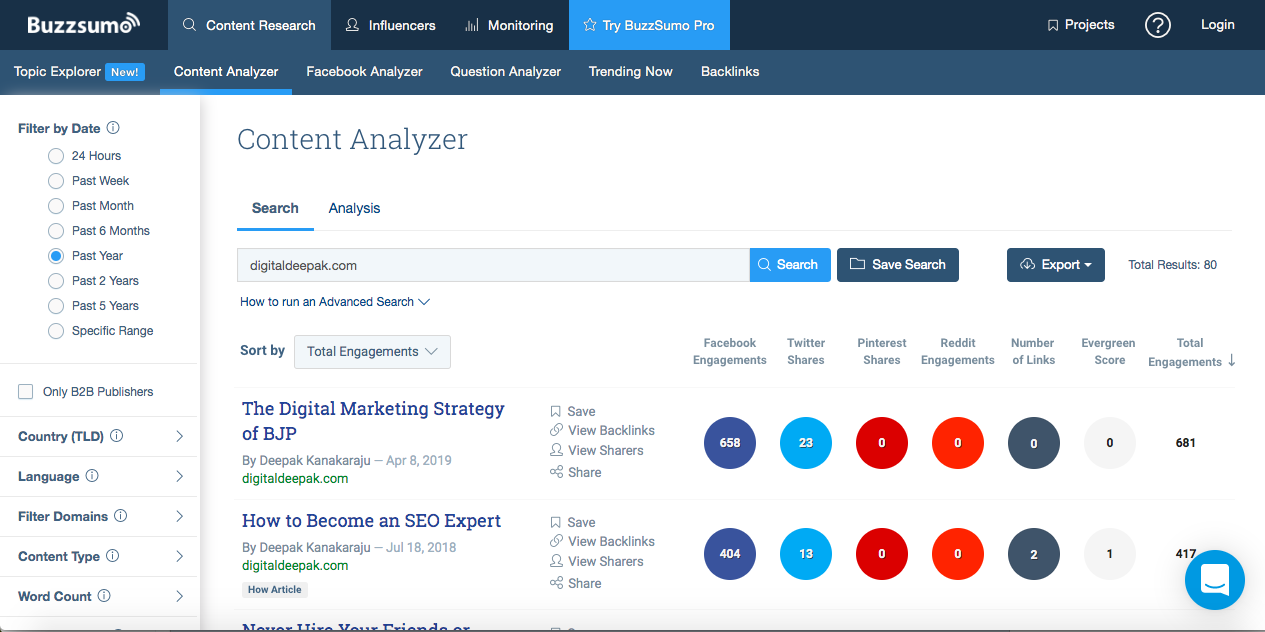Select the Past 2 Years filter
1265x632 pixels.
[x=56, y=281]
